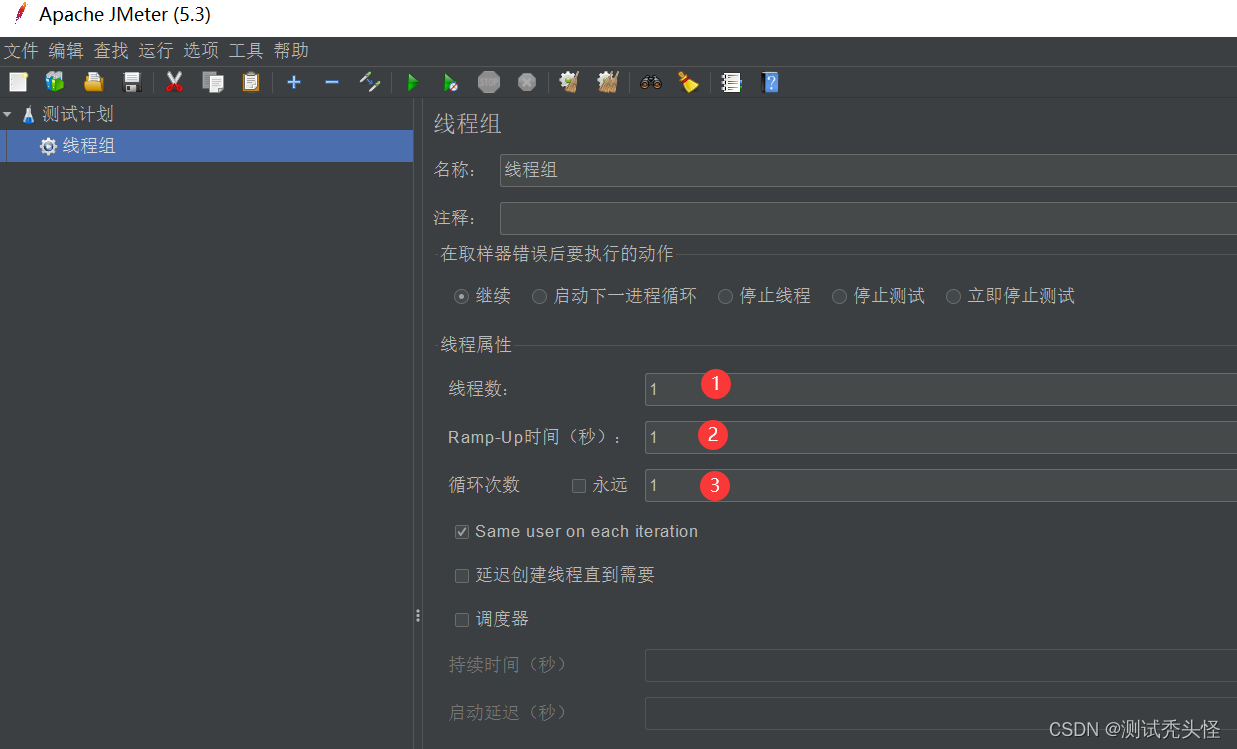Enable the 调度器 scheduler checkbox
This screenshot has width=1237, height=749.
461,620
